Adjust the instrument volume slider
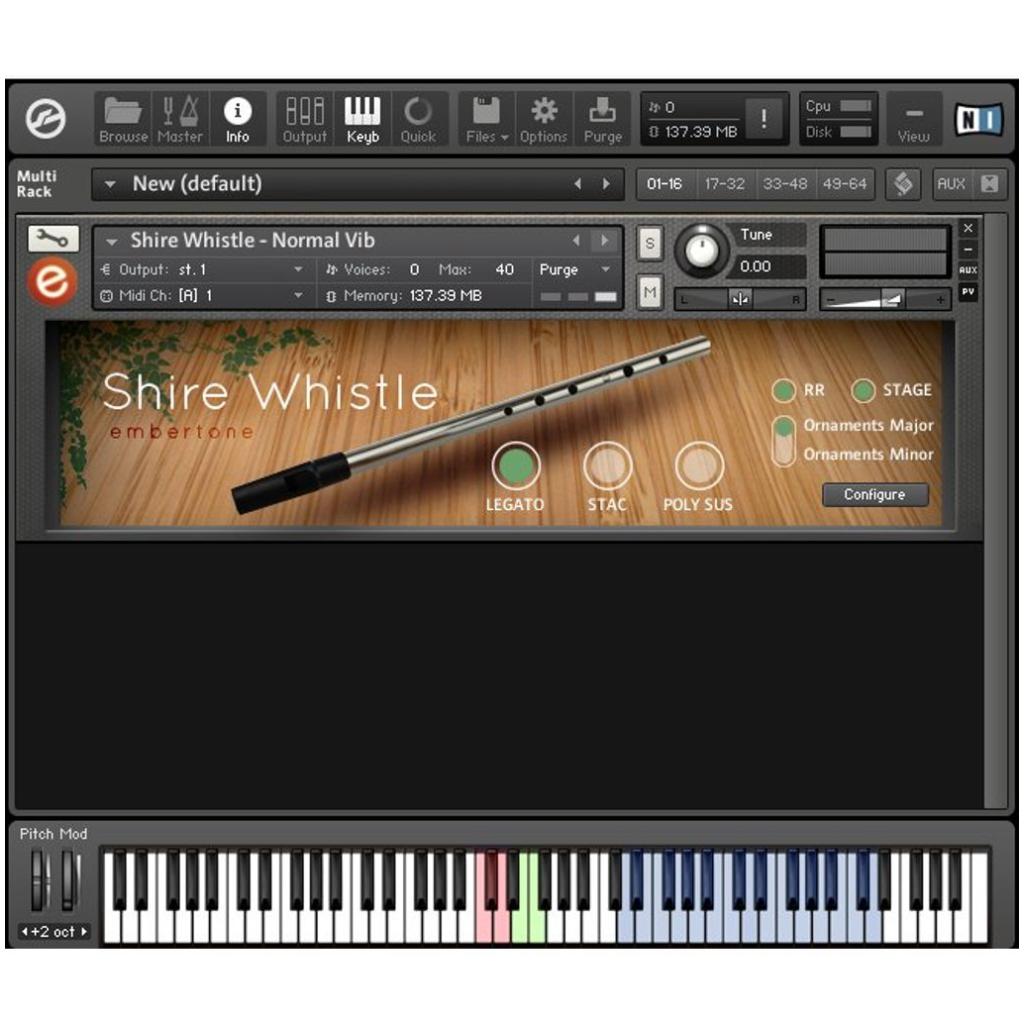Viewport: 1024px width, 1024px height. 886,299
